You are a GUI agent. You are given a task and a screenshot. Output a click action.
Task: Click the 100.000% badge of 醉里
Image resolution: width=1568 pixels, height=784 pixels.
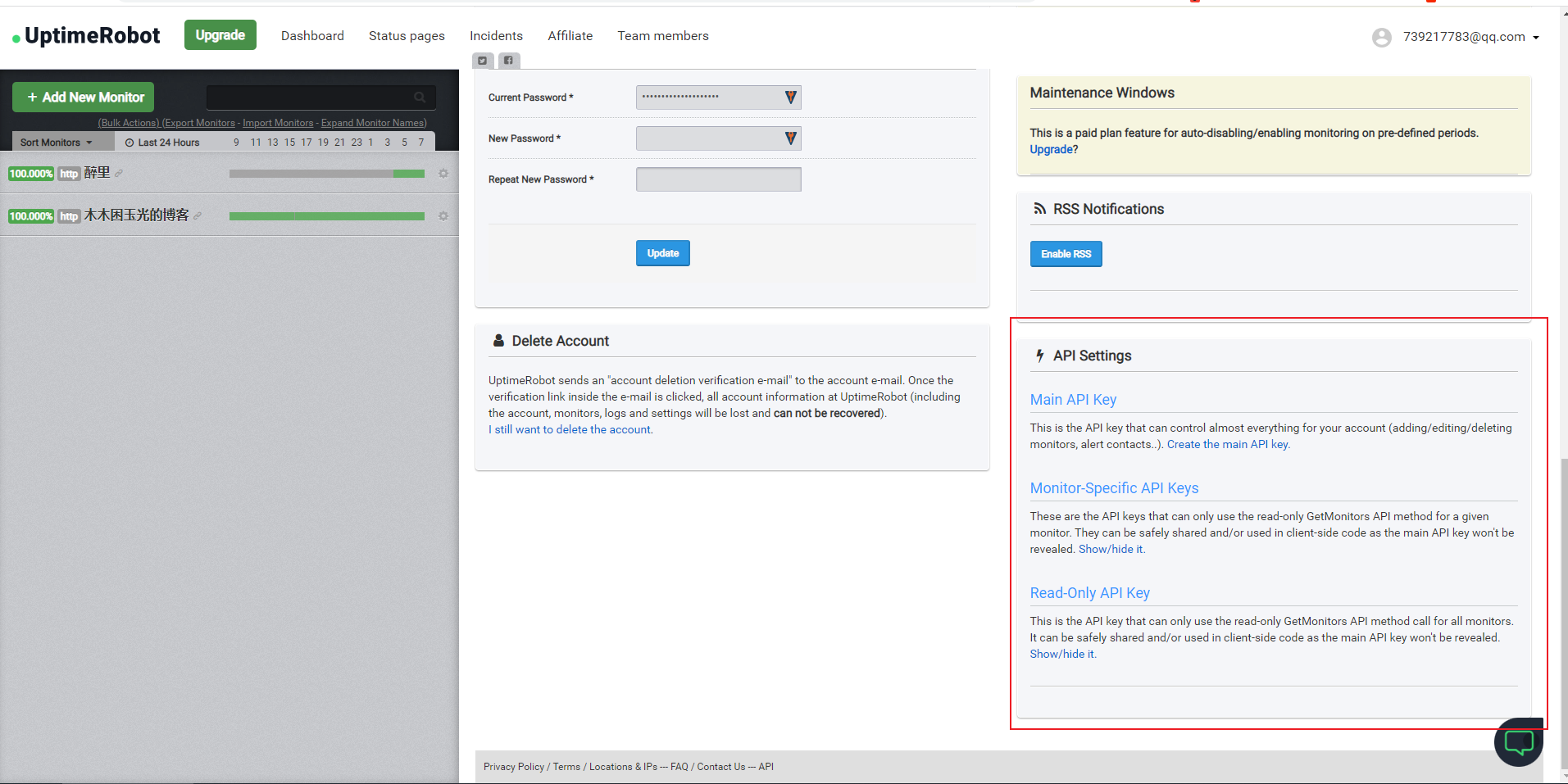click(x=31, y=174)
